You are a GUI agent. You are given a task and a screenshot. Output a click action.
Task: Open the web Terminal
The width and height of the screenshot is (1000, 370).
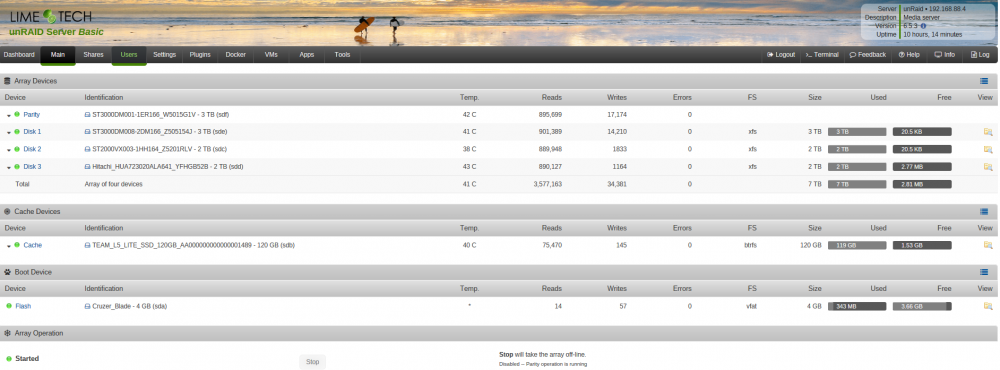pos(822,55)
